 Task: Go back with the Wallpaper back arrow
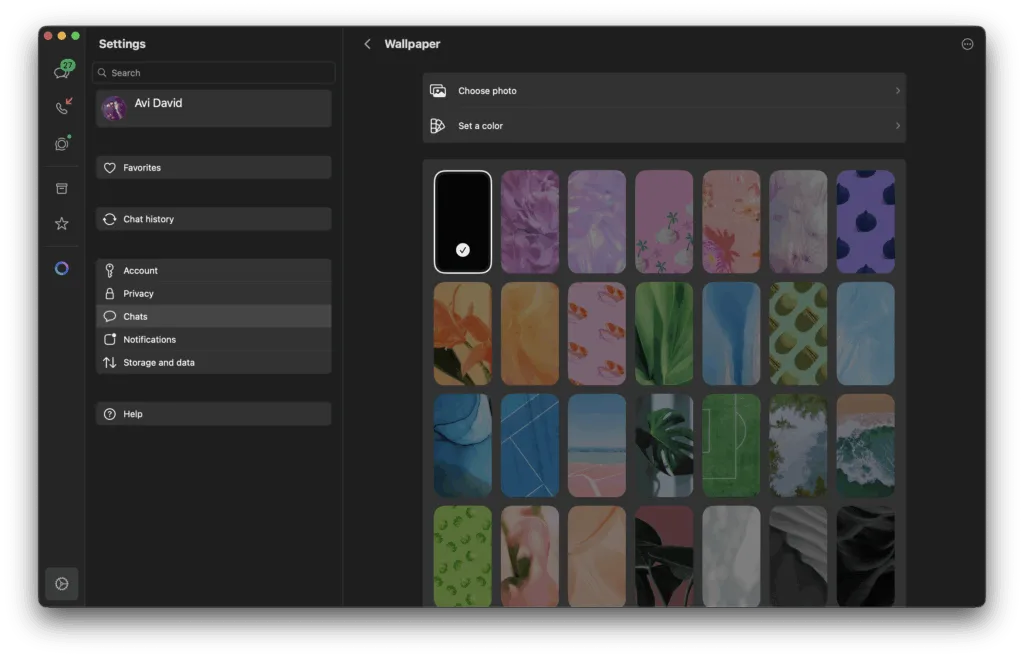[x=367, y=44]
